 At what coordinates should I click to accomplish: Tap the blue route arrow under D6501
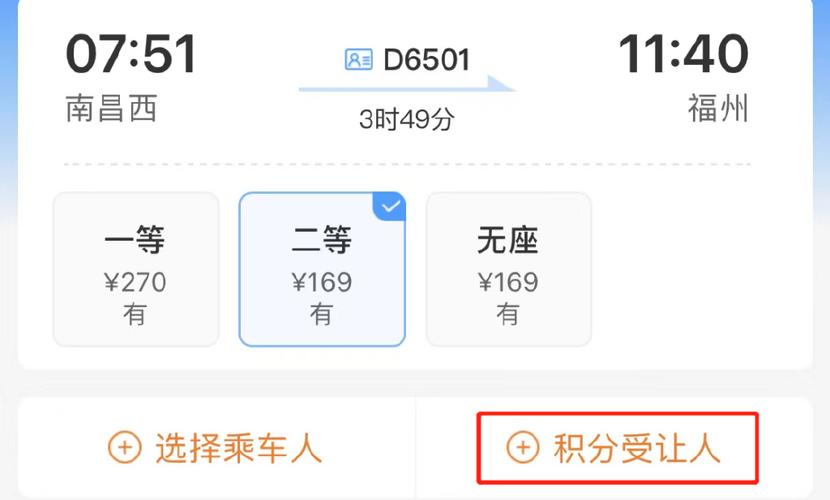[407, 85]
